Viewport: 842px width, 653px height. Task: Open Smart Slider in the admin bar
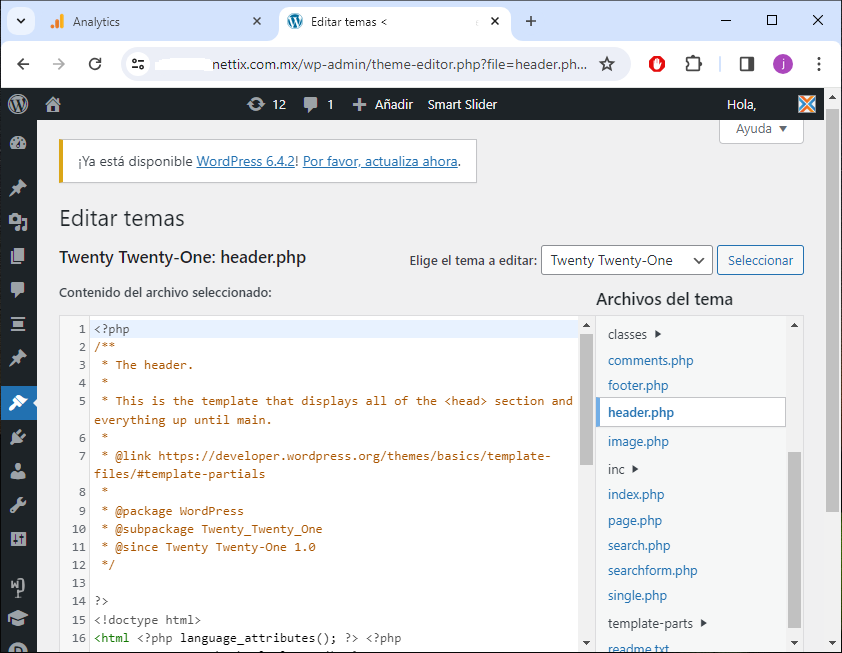point(462,104)
